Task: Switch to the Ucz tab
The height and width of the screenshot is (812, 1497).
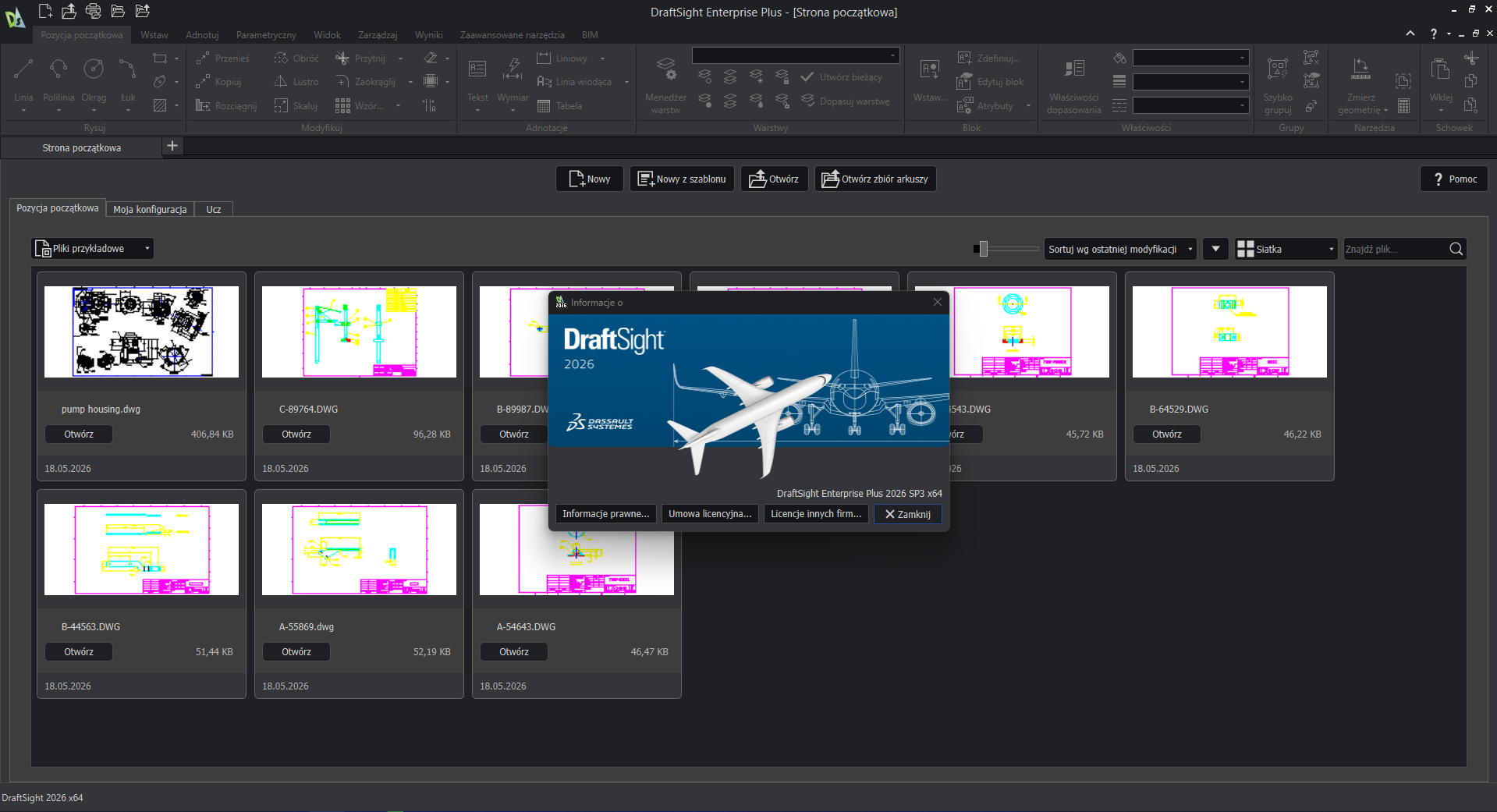Action: (214, 209)
